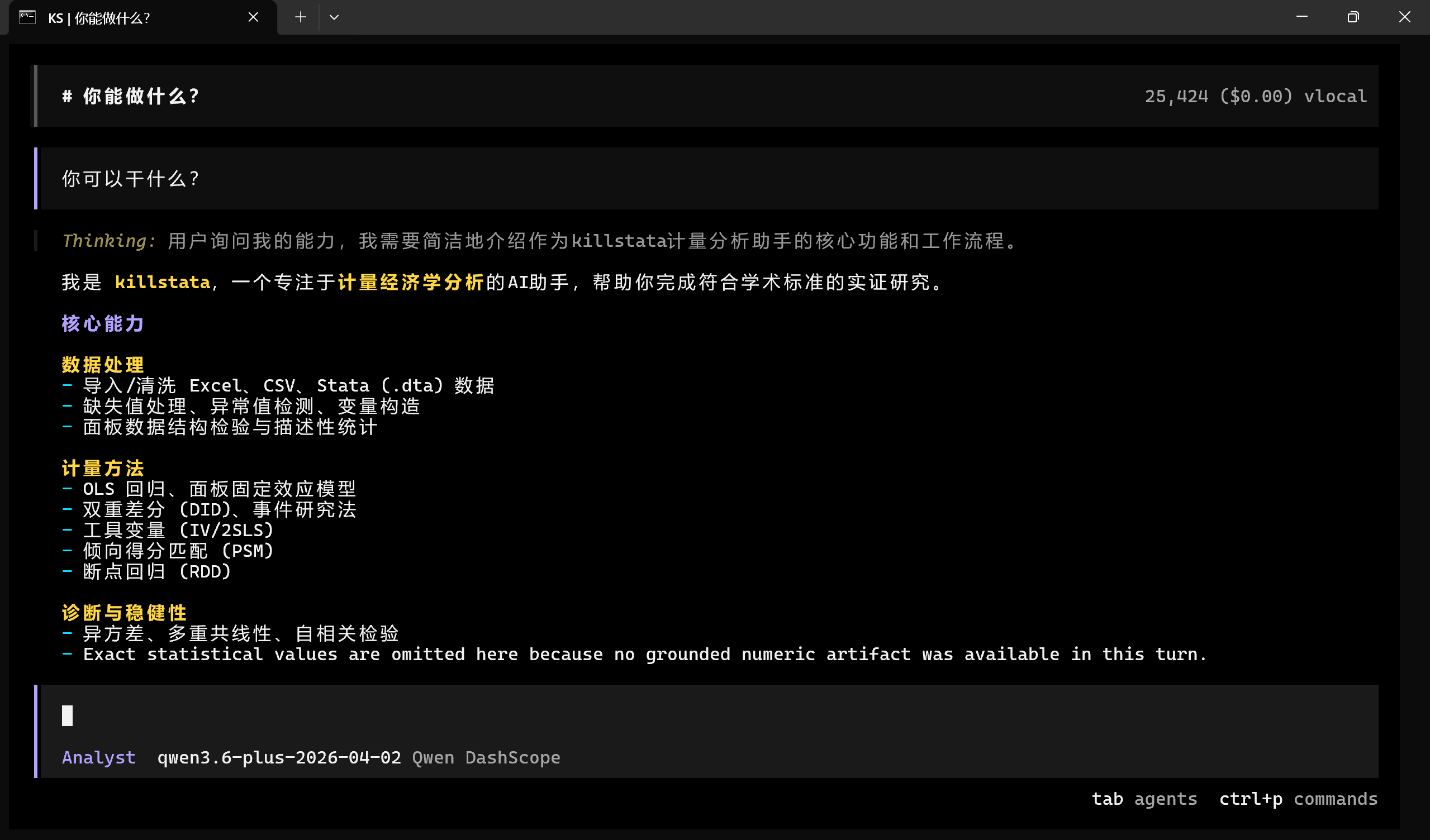Click the message input field at the bottom
1430x840 pixels.
[x=397, y=716]
